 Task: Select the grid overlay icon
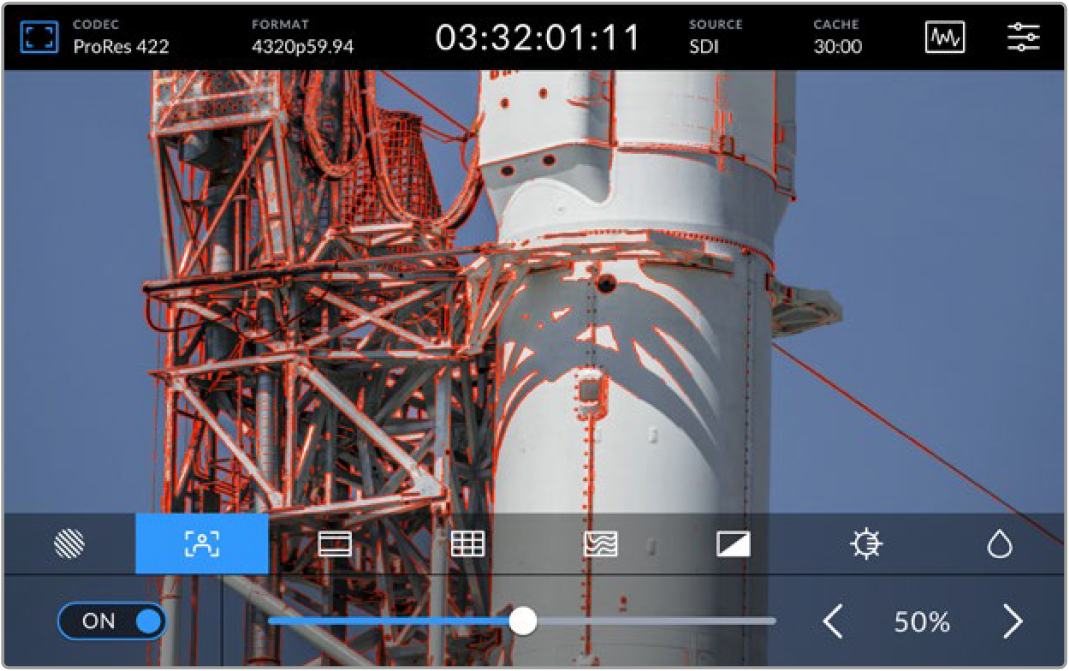coord(468,544)
